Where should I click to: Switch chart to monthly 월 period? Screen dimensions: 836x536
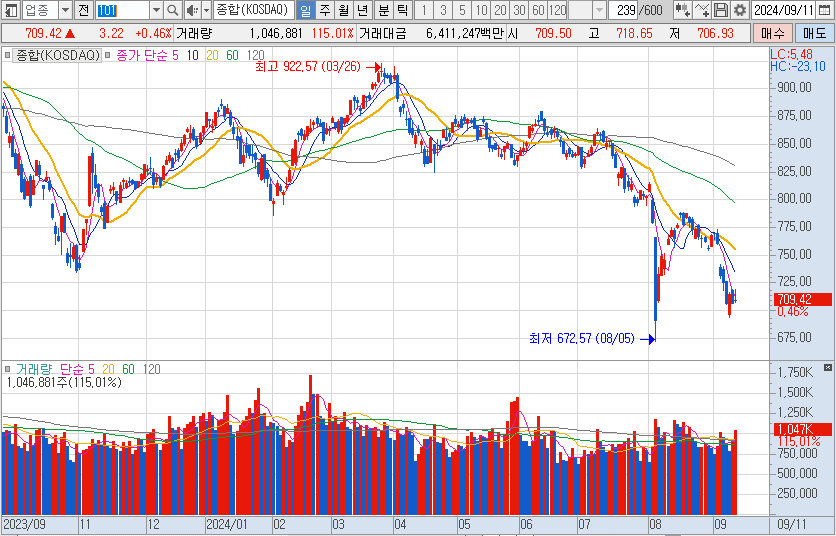pyautogui.click(x=344, y=10)
